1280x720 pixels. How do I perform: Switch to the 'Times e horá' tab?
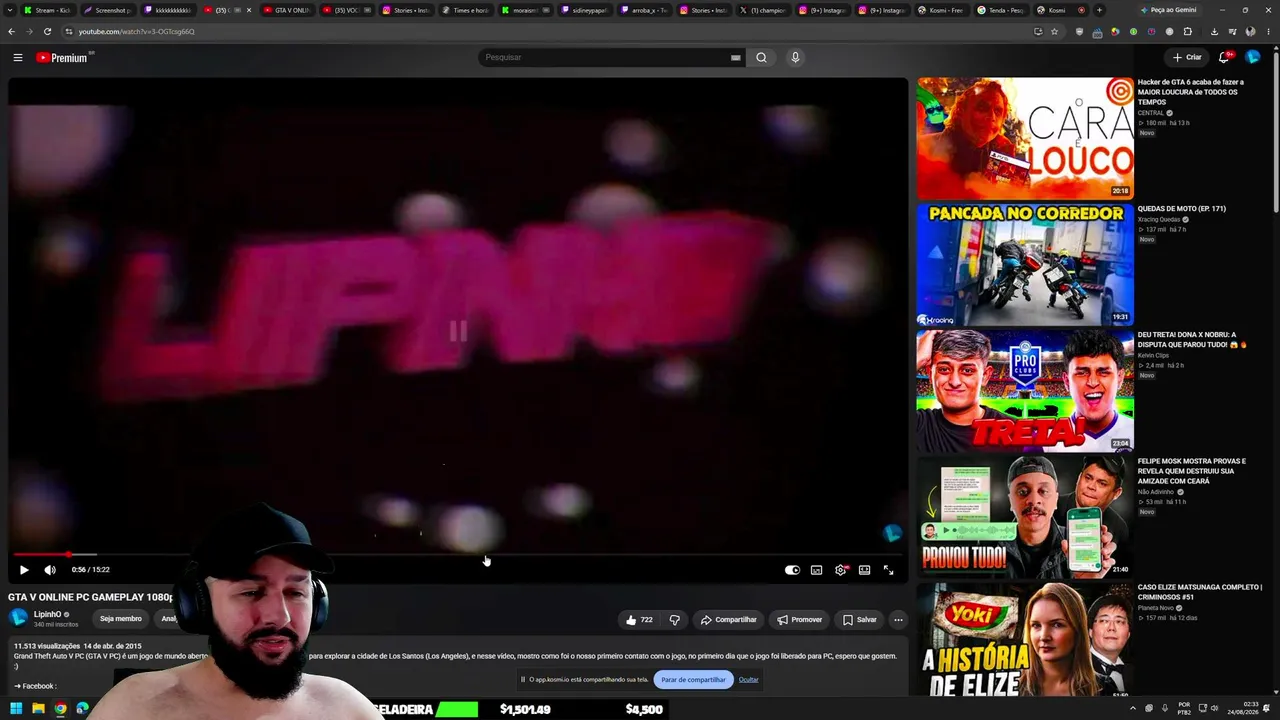click(465, 10)
